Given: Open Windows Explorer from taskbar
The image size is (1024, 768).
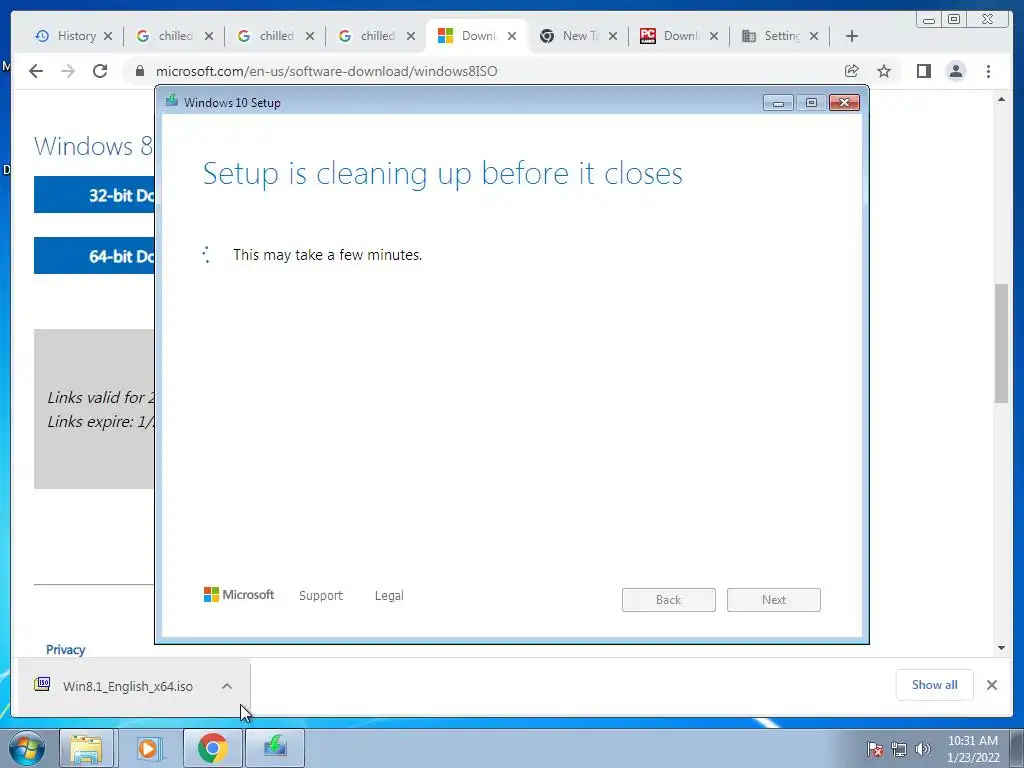Looking at the screenshot, I should 86,748.
